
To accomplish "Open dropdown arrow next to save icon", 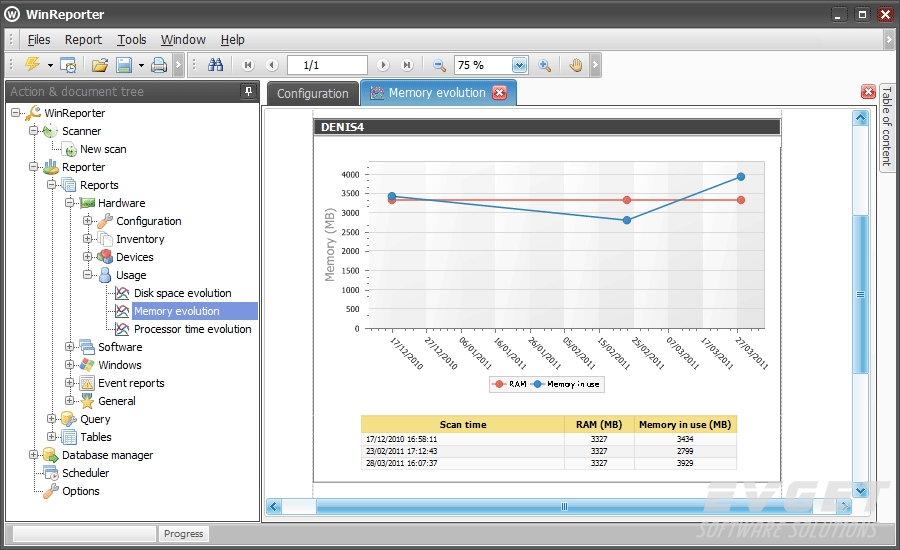I will [141, 65].
